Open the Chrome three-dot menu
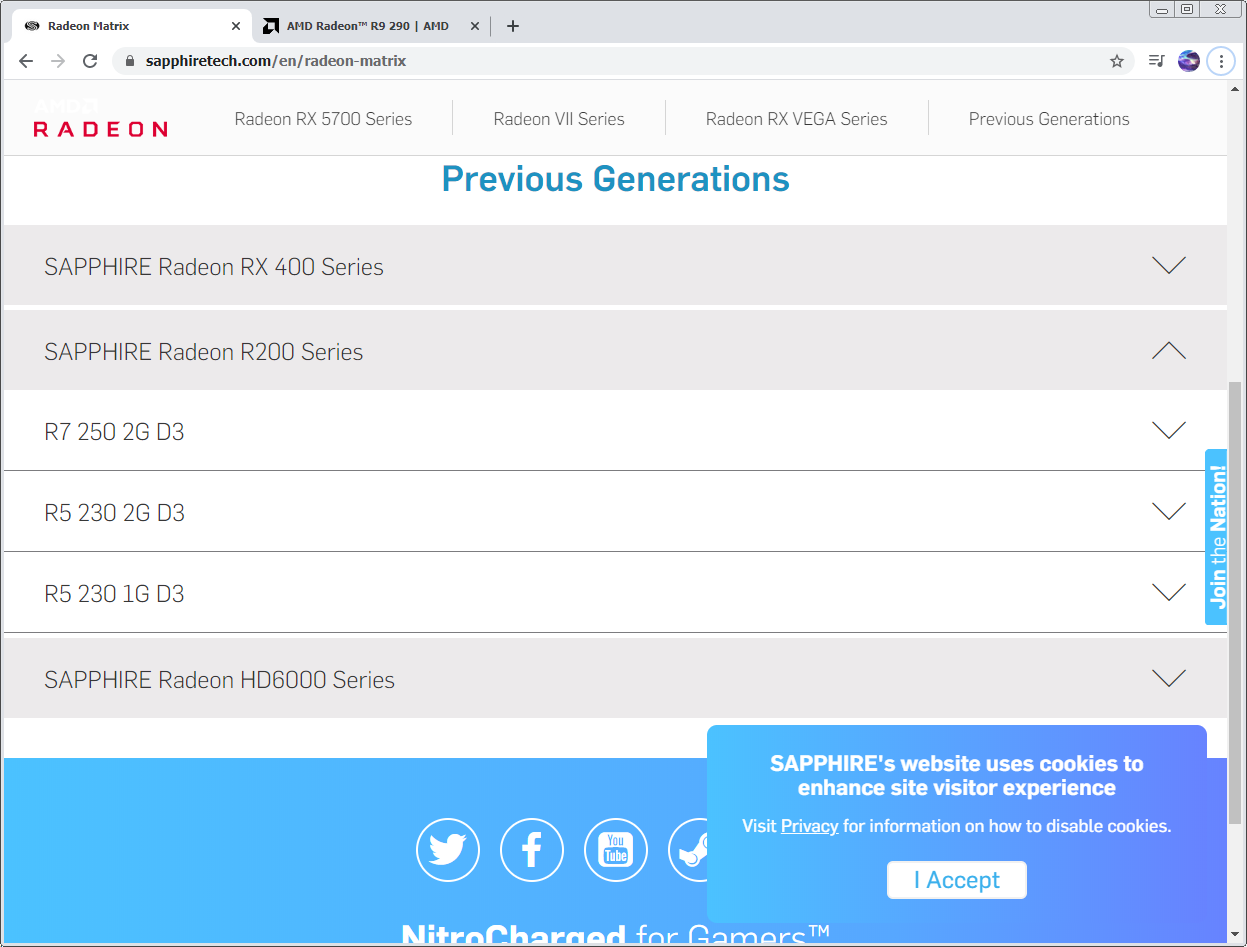The height and width of the screenshot is (947, 1247). pos(1221,61)
